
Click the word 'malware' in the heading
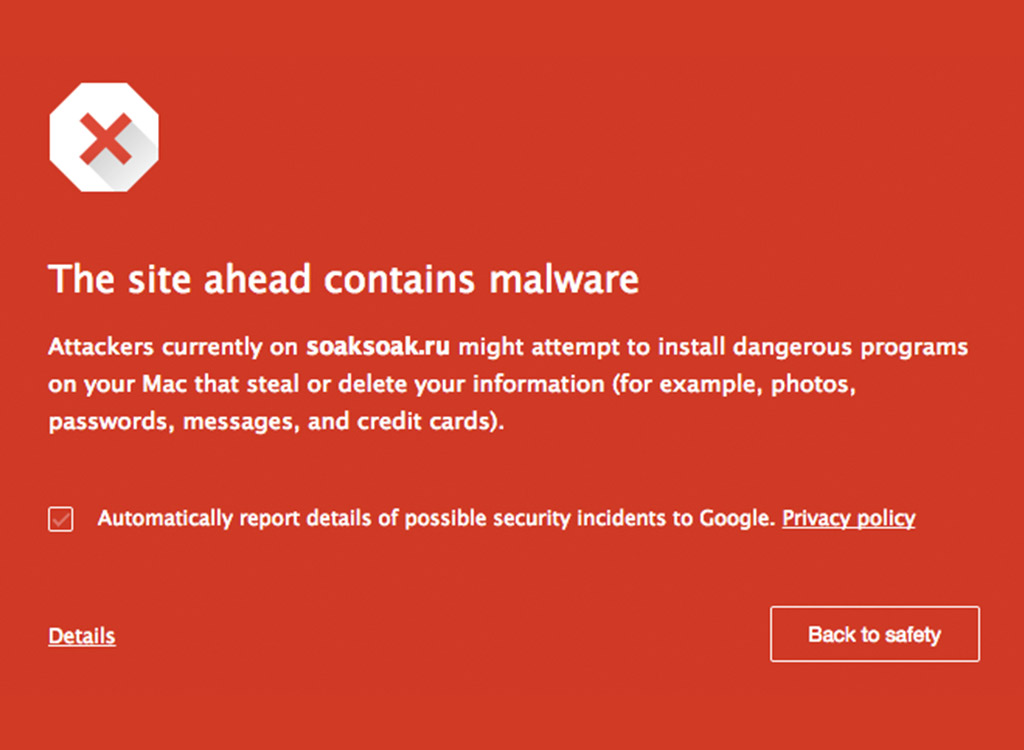coord(564,280)
